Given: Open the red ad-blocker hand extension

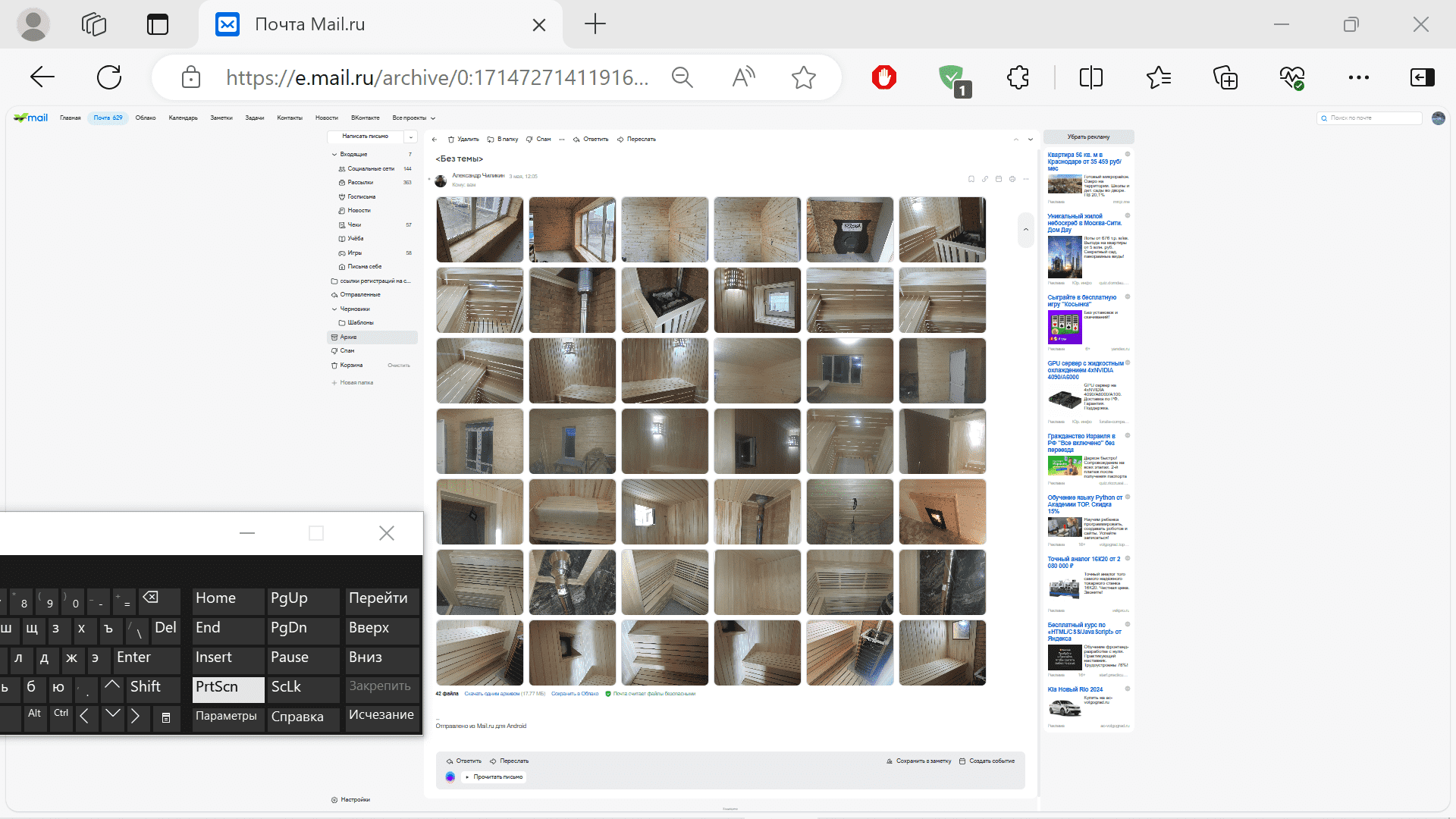Looking at the screenshot, I should coord(883,77).
